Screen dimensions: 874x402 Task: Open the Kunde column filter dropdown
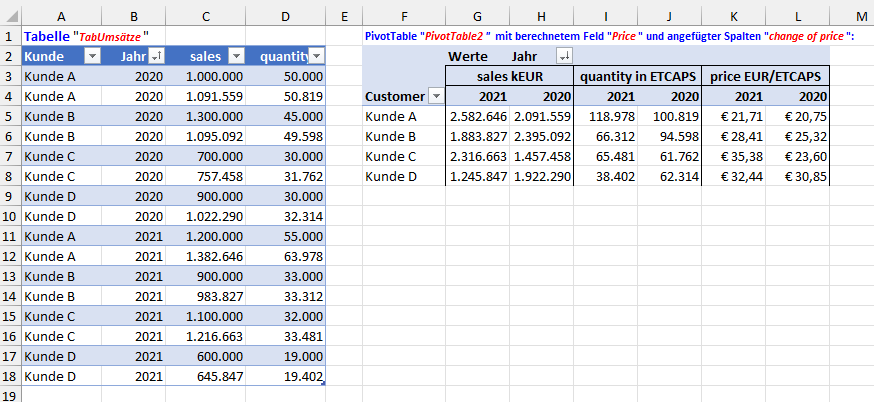(93, 56)
